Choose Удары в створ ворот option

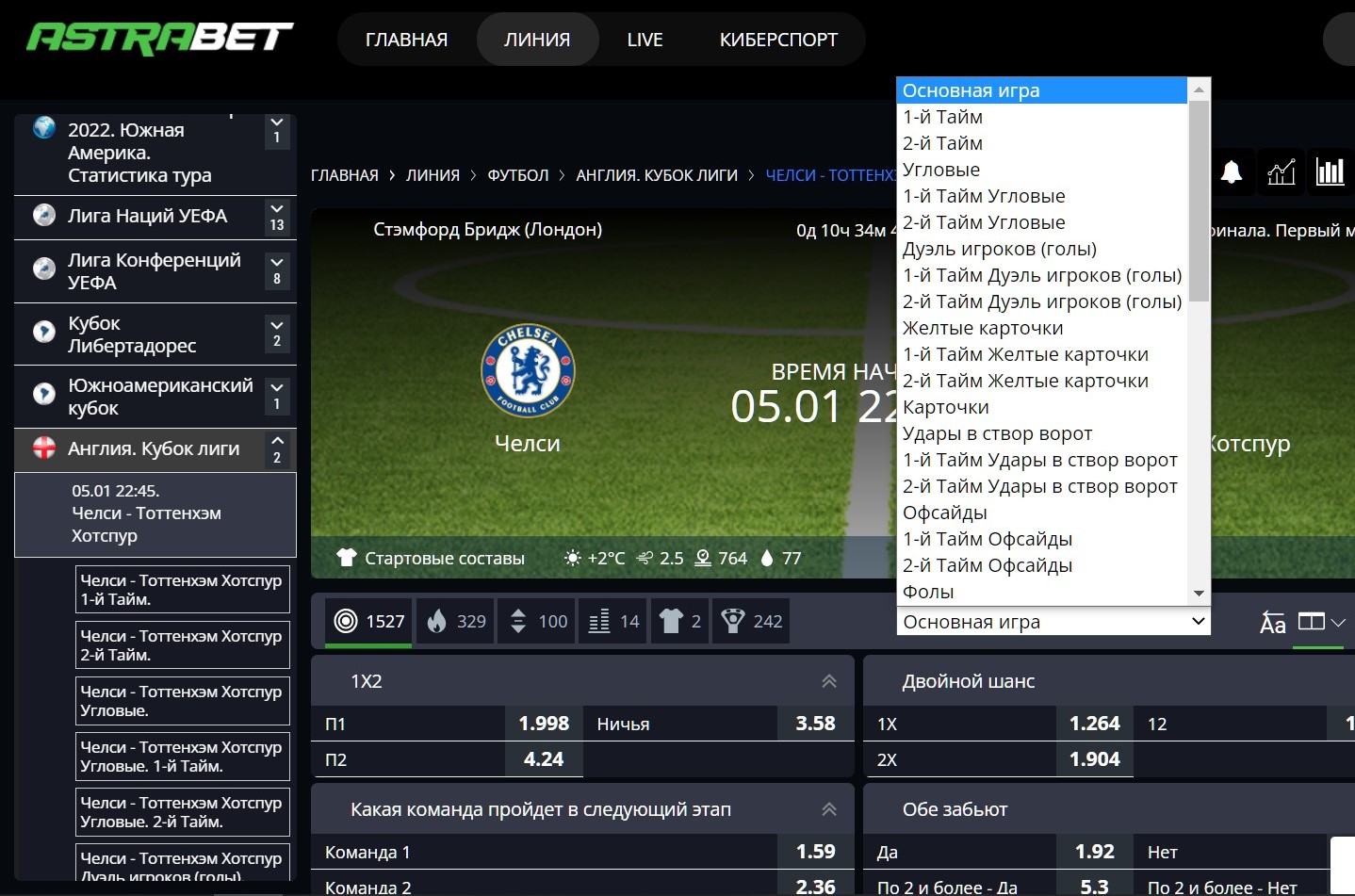[x=1041, y=433]
